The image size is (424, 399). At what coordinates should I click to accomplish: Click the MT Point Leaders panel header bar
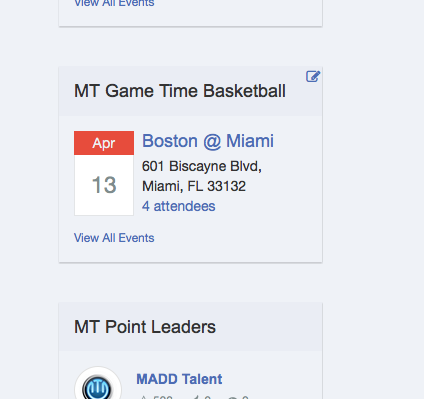pos(191,327)
